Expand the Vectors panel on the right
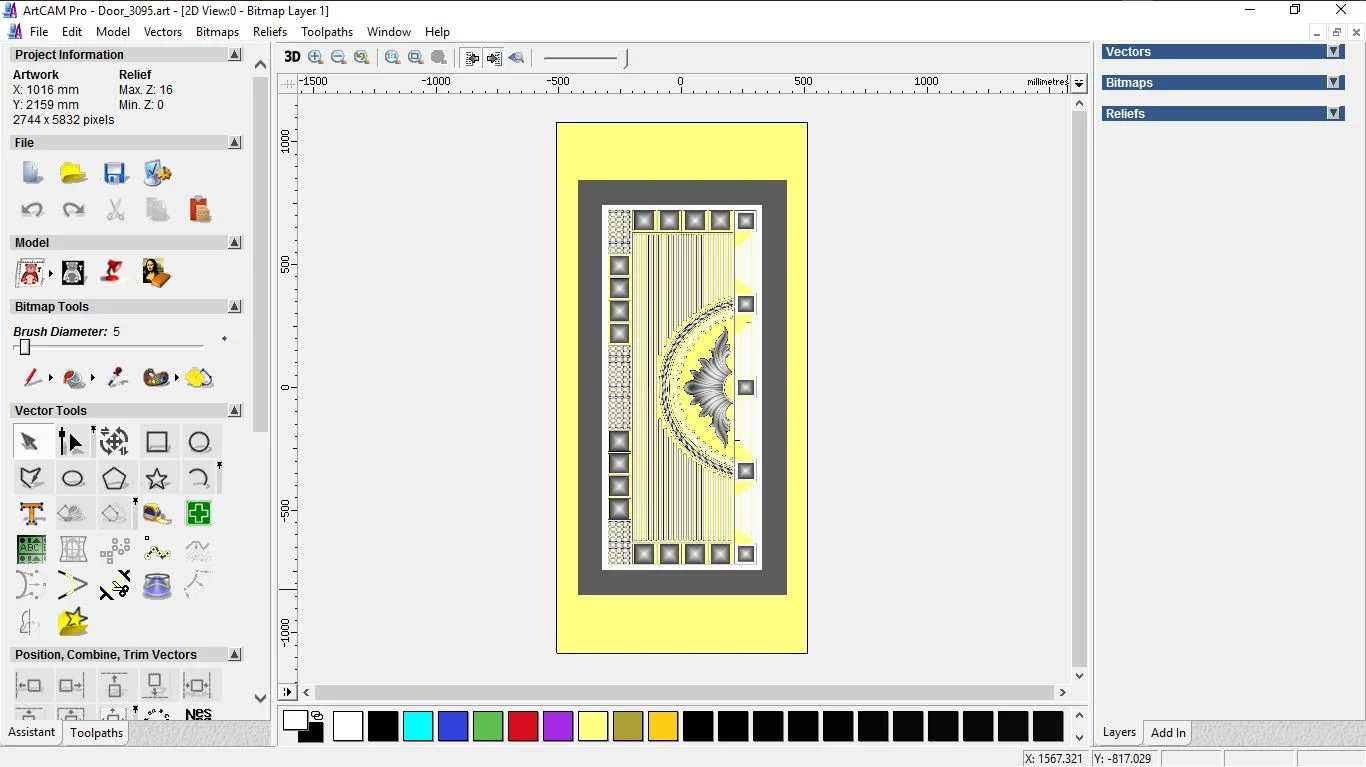This screenshot has width=1366, height=767. pos(1333,52)
